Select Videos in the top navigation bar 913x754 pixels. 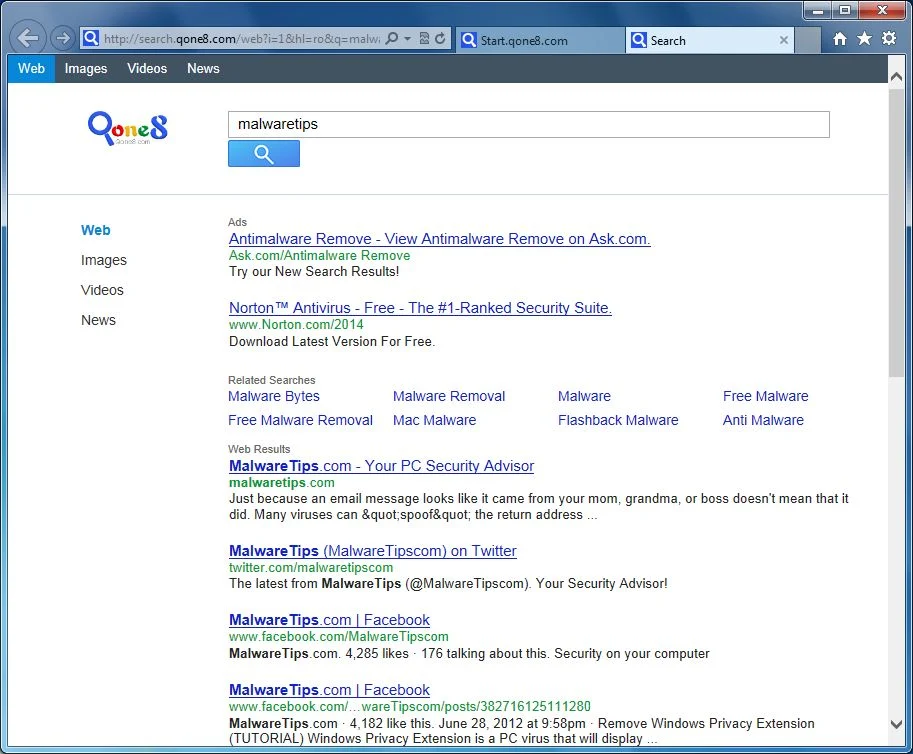pyautogui.click(x=147, y=69)
